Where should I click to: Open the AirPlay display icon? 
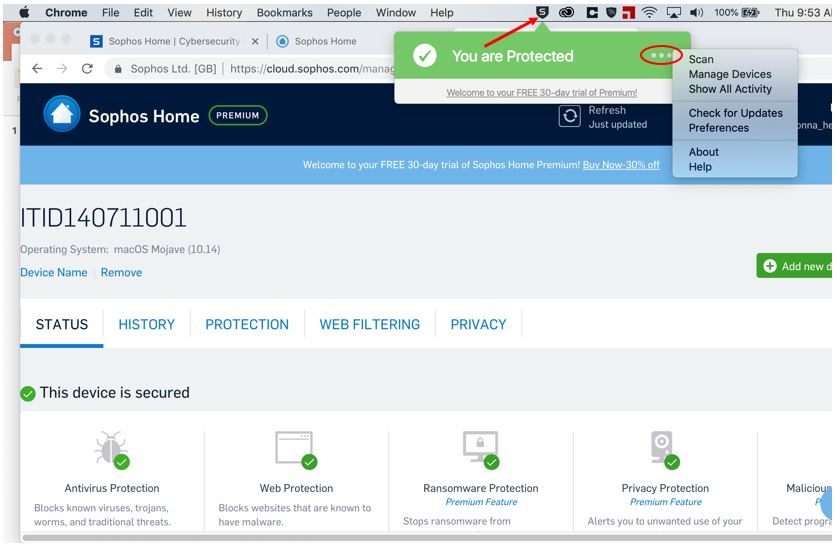[x=674, y=12]
